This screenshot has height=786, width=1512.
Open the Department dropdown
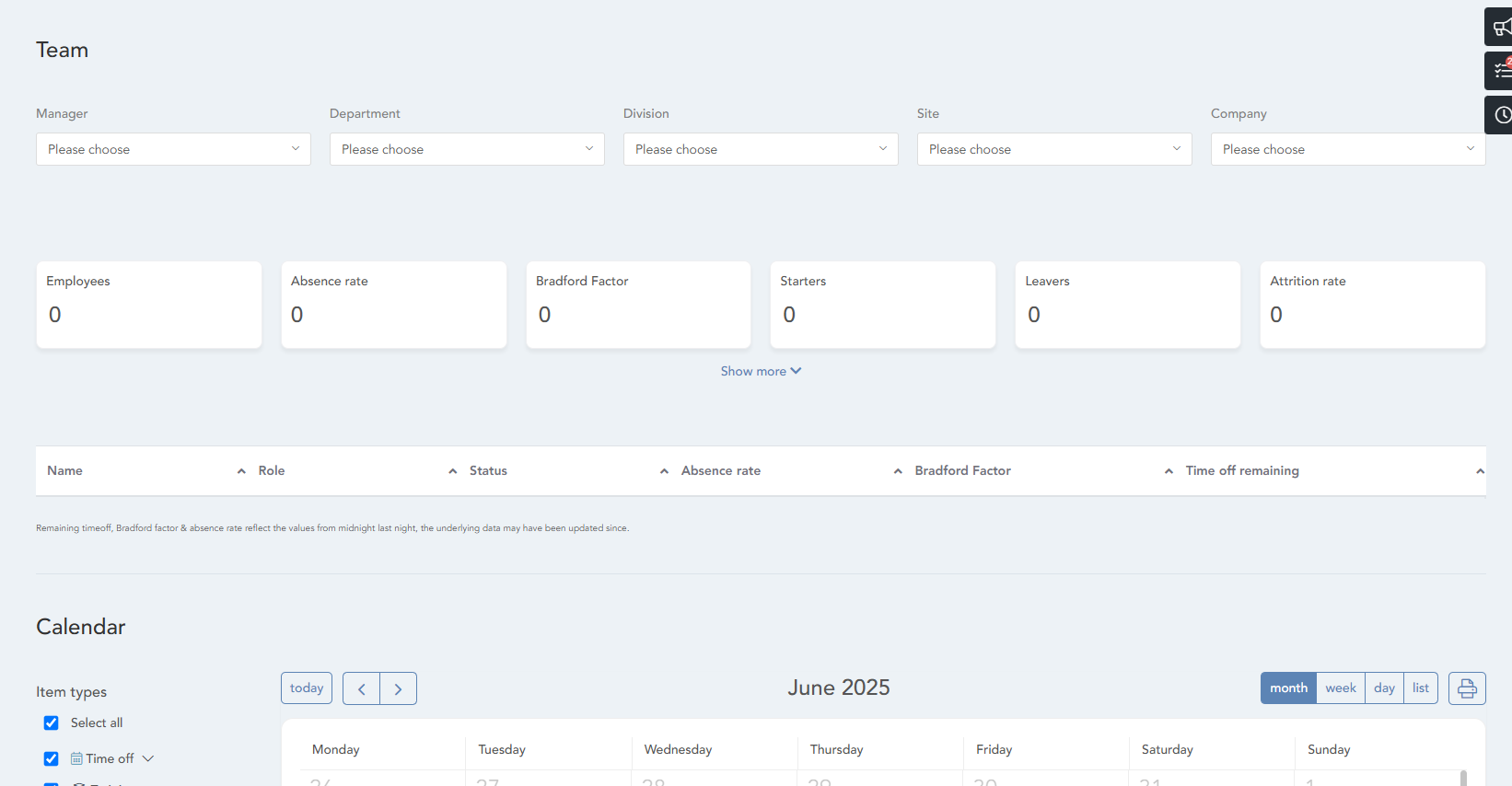[467, 149]
